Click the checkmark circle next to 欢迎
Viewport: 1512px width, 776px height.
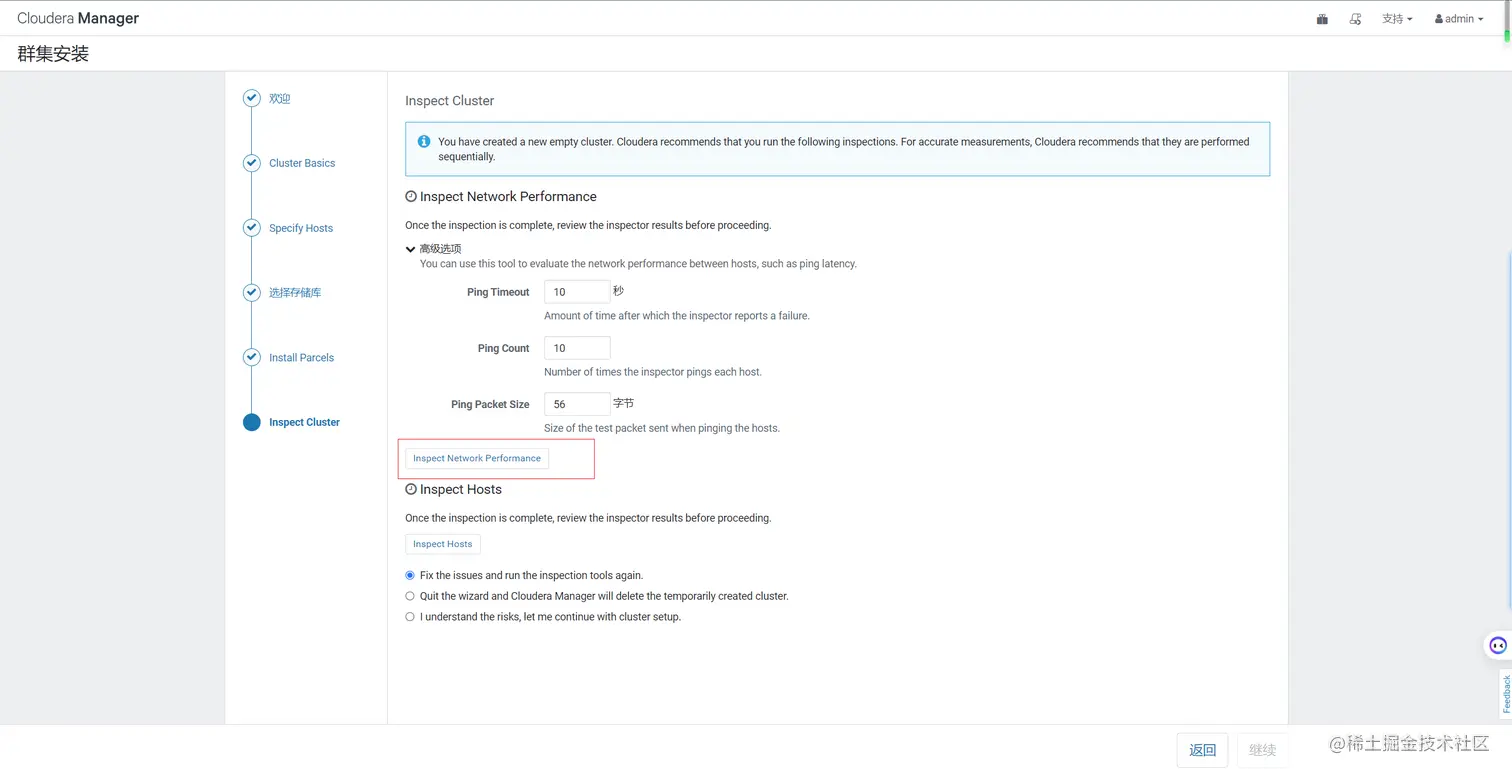[252, 99]
